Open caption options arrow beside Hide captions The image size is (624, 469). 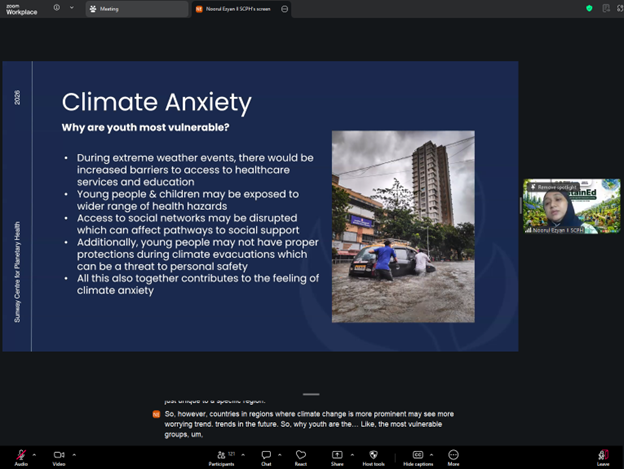tap(433, 454)
